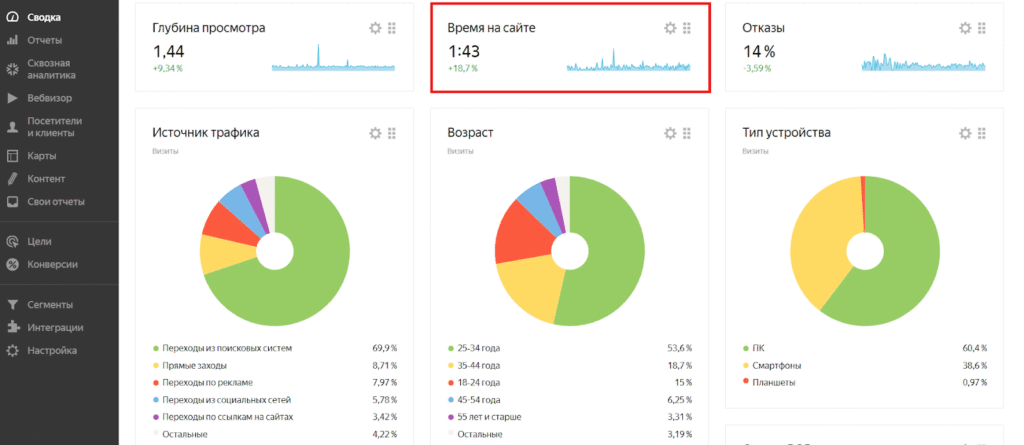Screen dimensions: 1024x445
Task: Go to Сквозная аналитика in sidebar
Action: [49, 69]
